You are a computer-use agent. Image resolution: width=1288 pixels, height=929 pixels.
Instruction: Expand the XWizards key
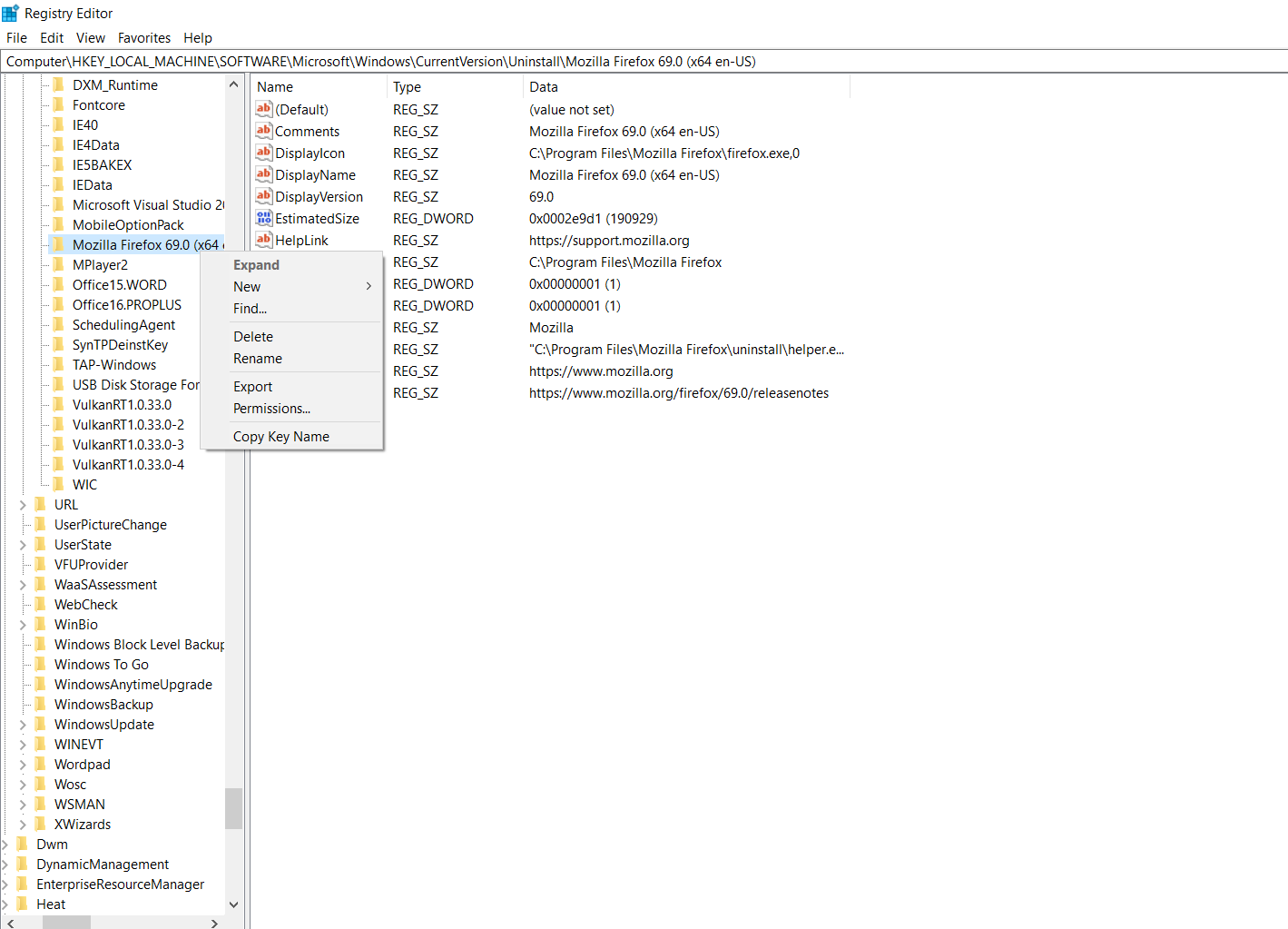click(x=23, y=825)
